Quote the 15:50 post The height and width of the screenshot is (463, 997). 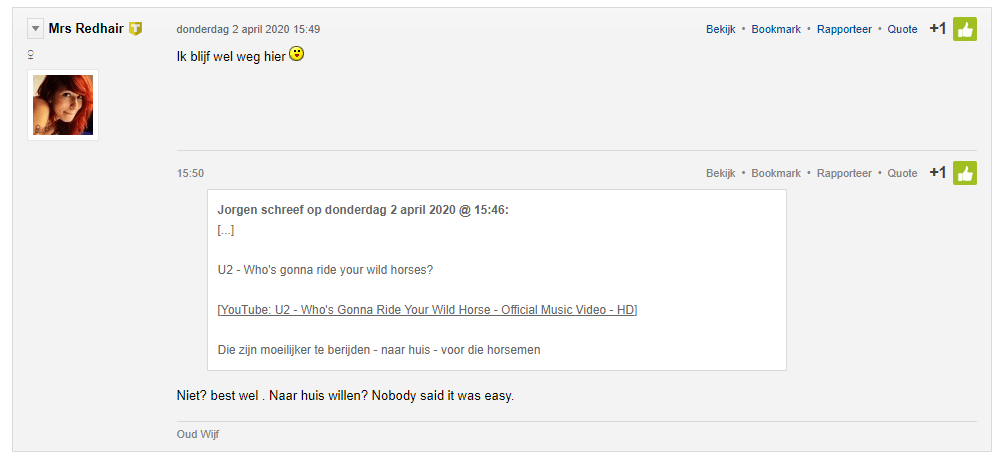pos(902,174)
